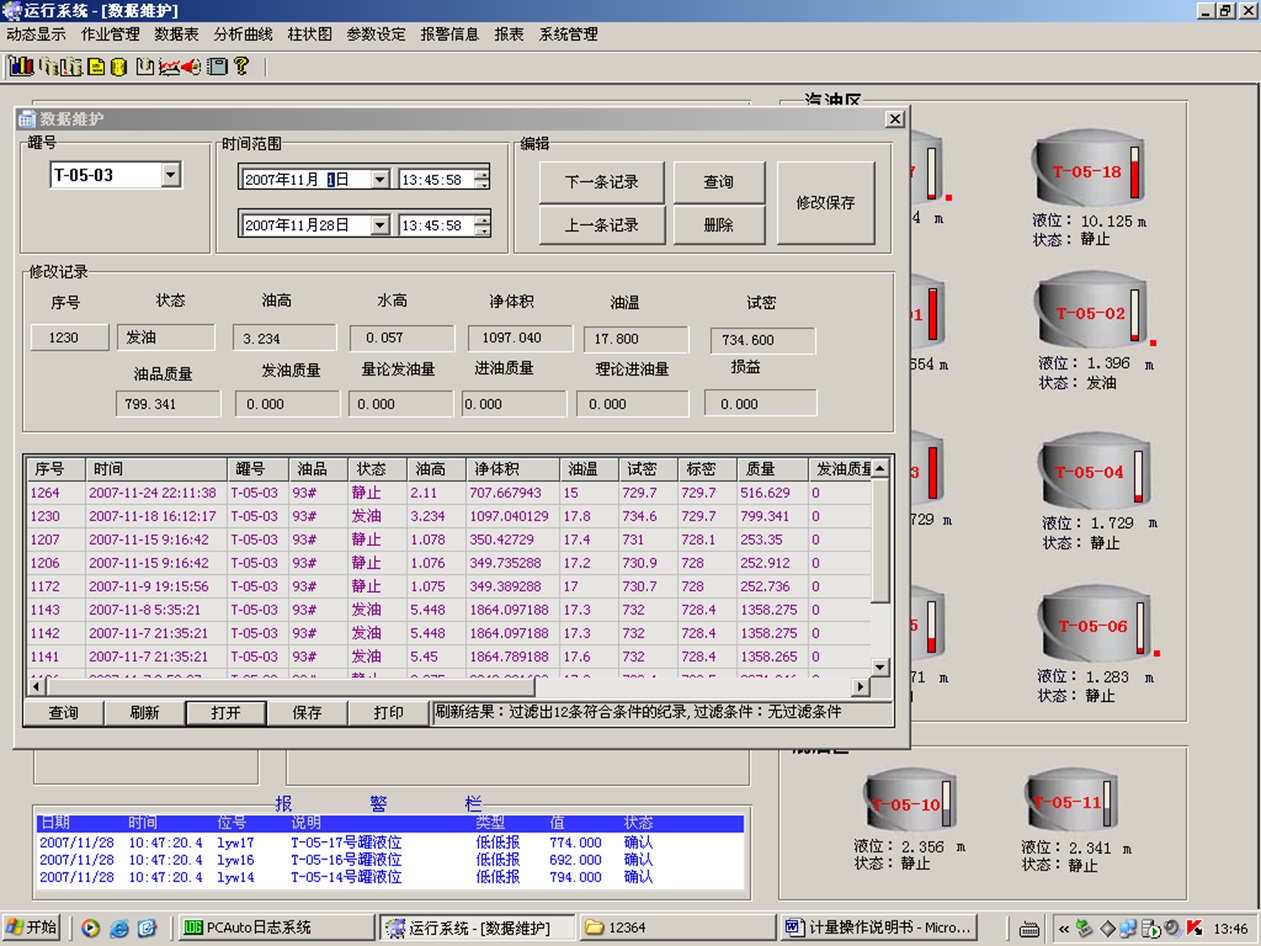The height and width of the screenshot is (946, 1261).
Task: Open the 开始 Start menu in taskbar
Action: click(32, 927)
